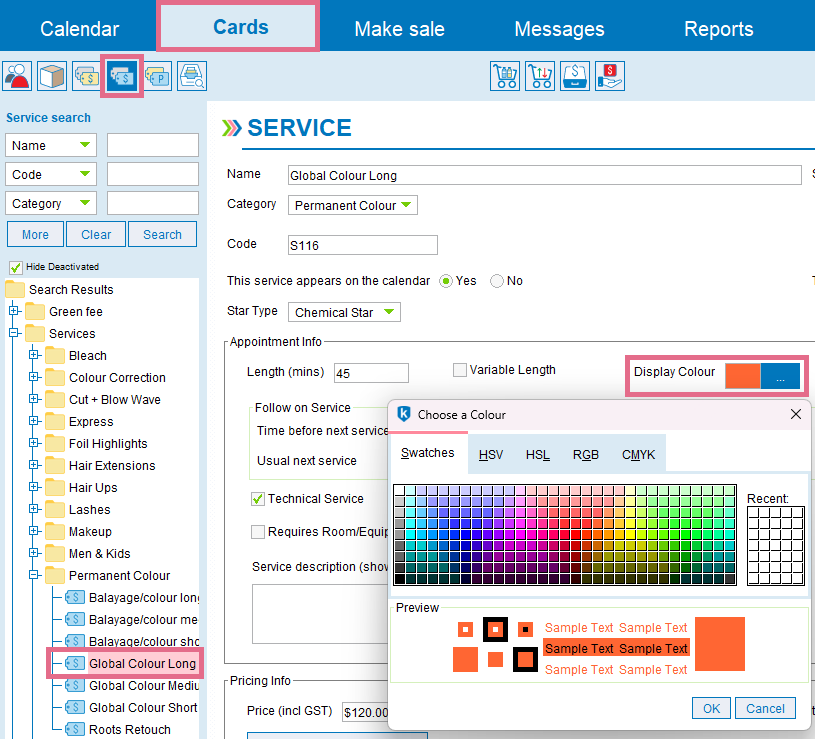Click the swatches colour grid palette
This screenshot has width=815, height=739.
pos(565,535)
